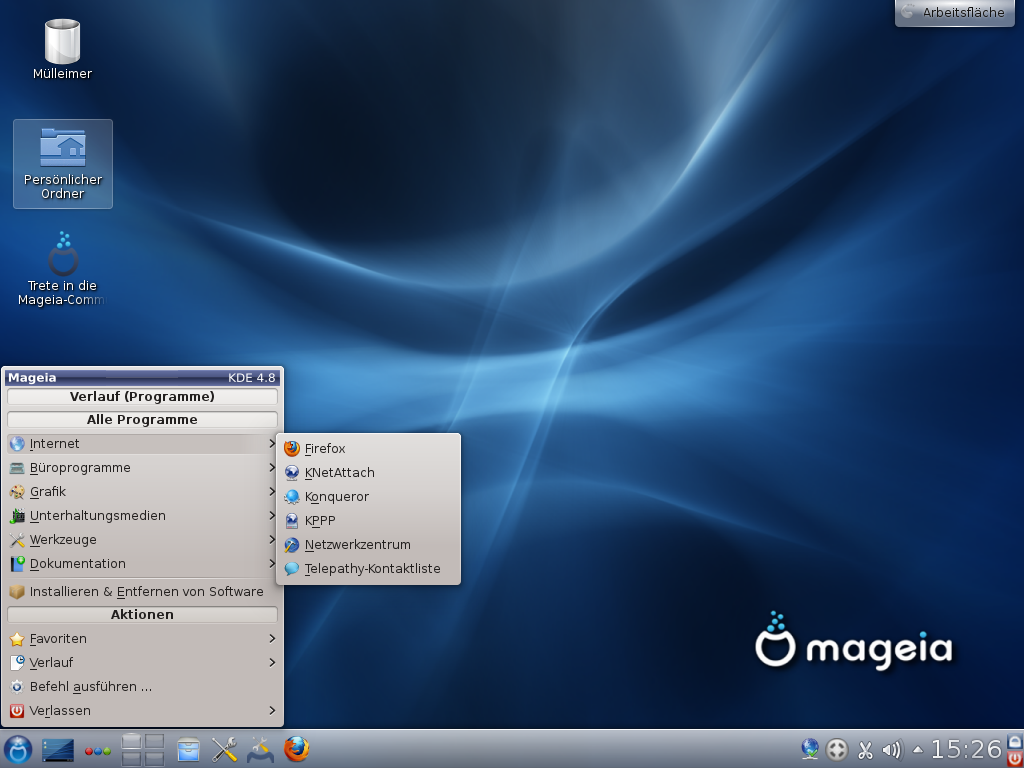Viewport: 1024px width, 768px height.
Task: Click the Unterhaltungsmedien film icon
Action: pyautogui.click(x=17, y=516)
